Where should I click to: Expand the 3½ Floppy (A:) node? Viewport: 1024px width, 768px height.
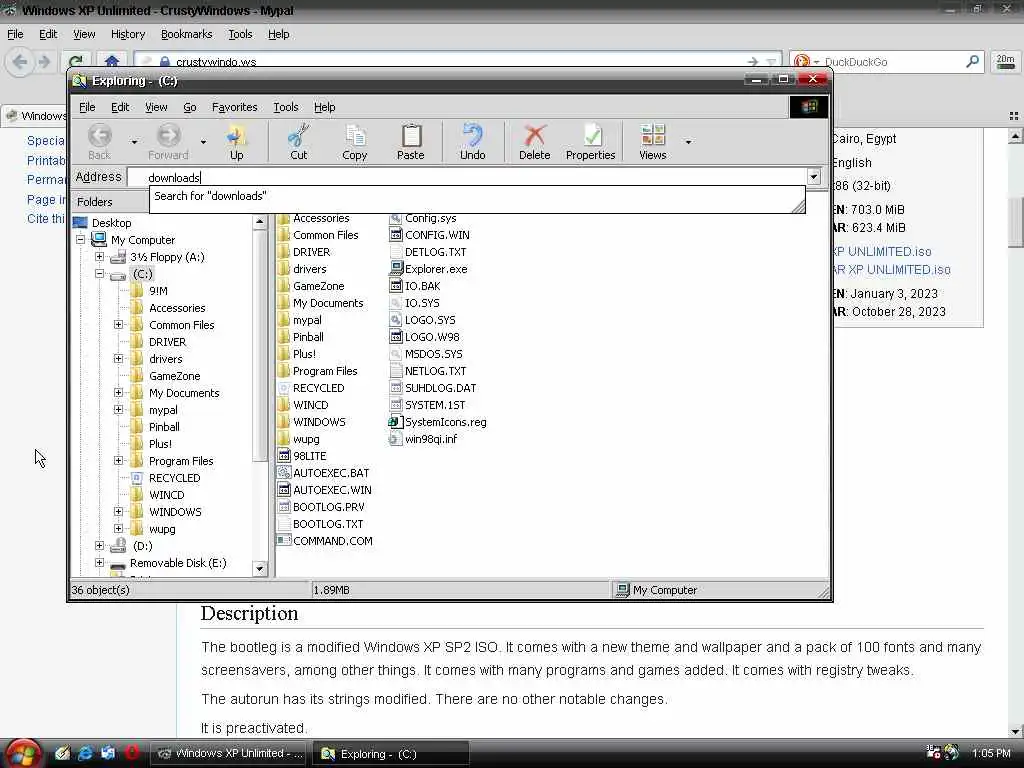(100, 257)
